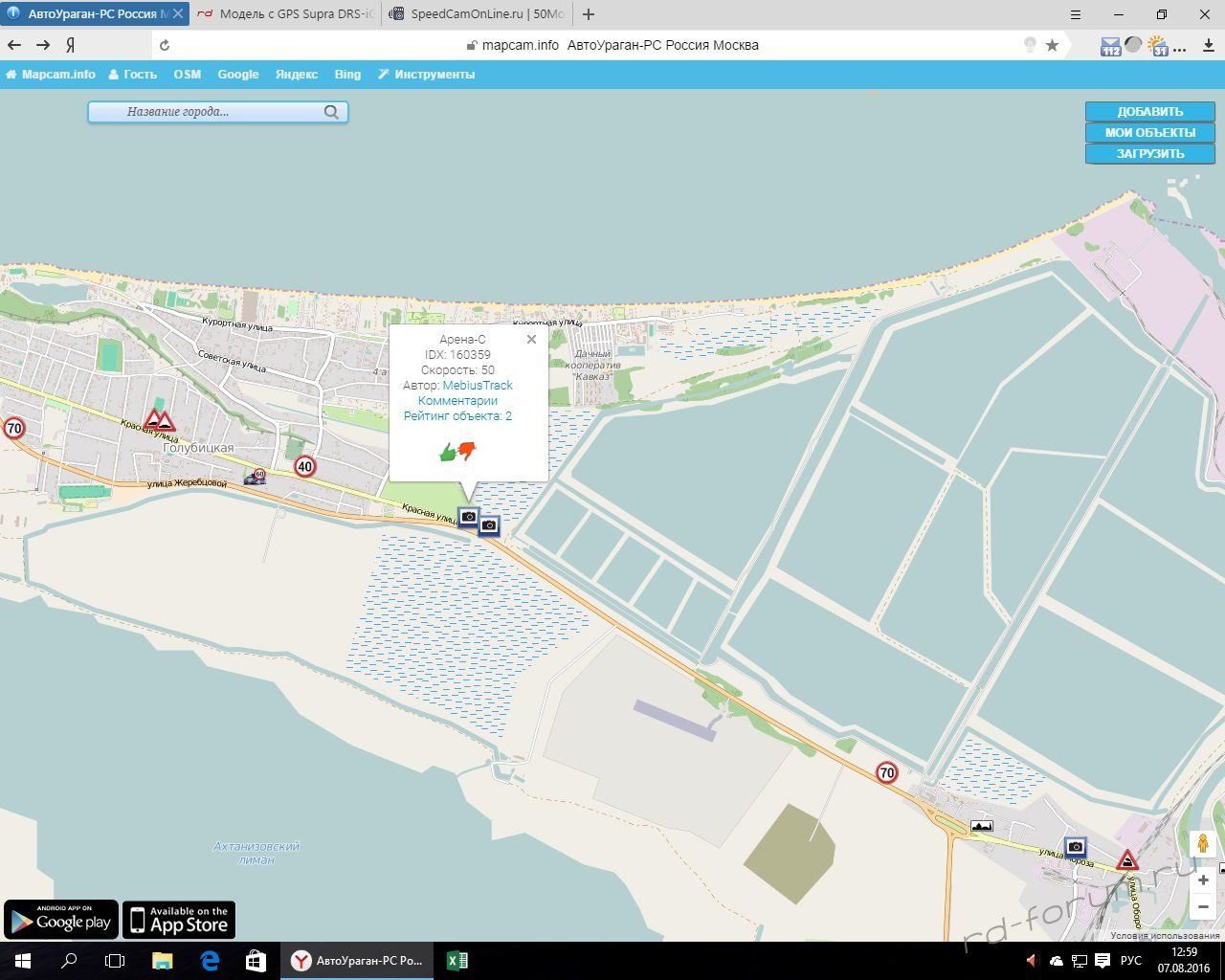Image resolution: width=1225 pixels, height=980 pixels.
Task: Open the Инструменты menu
Action: (x=427, y=75)
